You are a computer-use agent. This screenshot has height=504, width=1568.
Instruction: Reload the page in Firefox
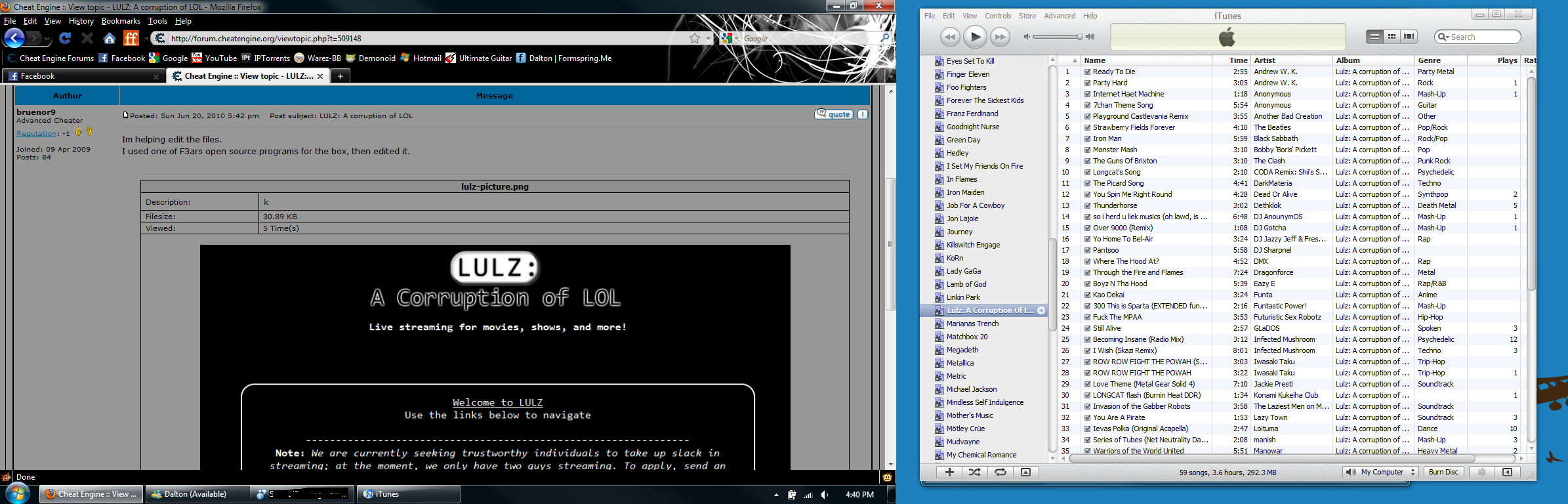pos(65,39)
